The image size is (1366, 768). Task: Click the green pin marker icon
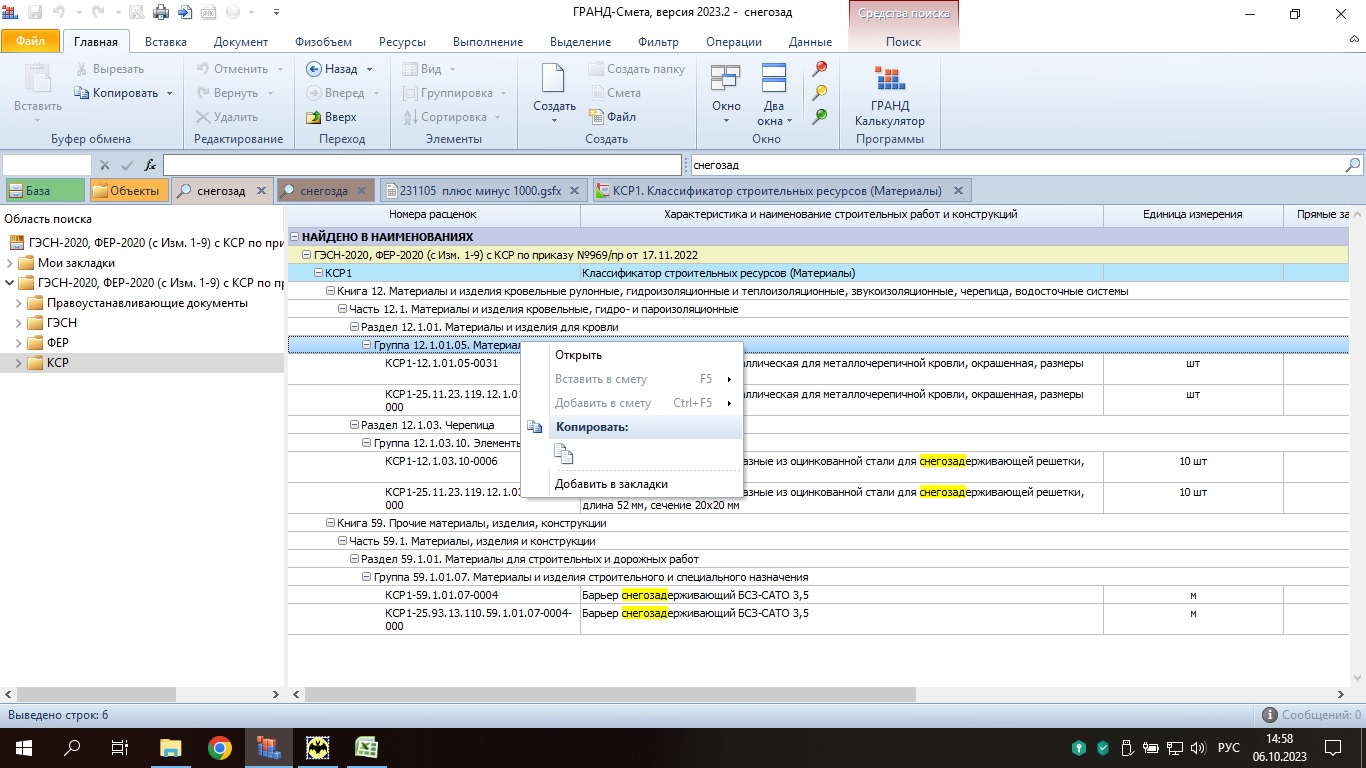point(820,116)
